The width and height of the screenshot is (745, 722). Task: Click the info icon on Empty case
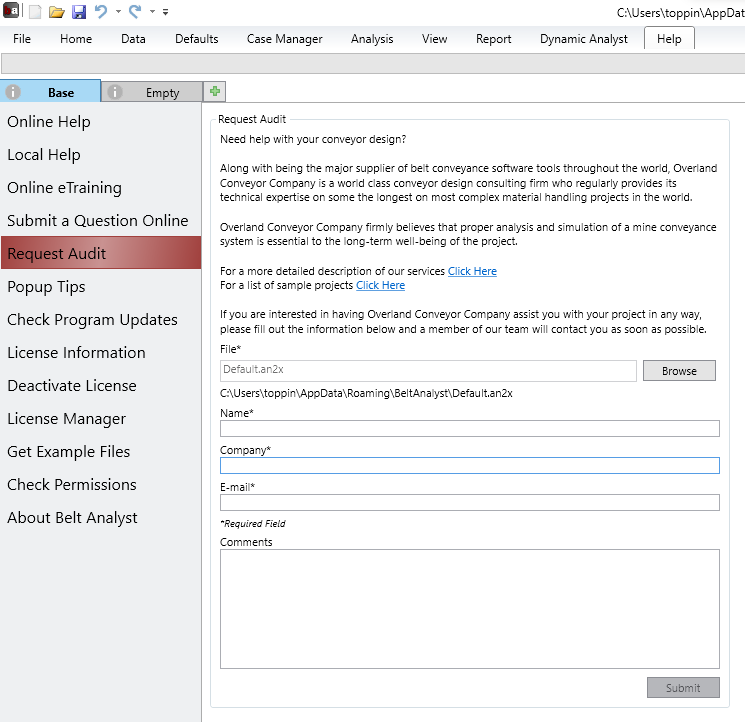(115, 92)
